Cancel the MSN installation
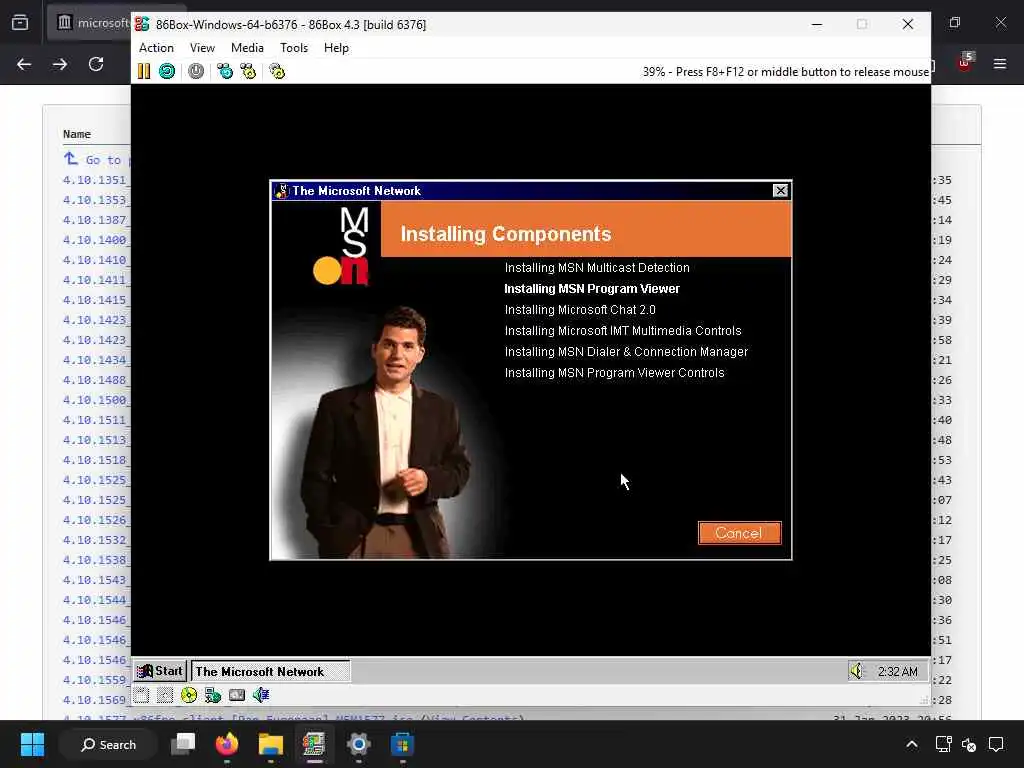Image resolution: width=1024 pixels, height=768 pixels. [x=739, y=533]
